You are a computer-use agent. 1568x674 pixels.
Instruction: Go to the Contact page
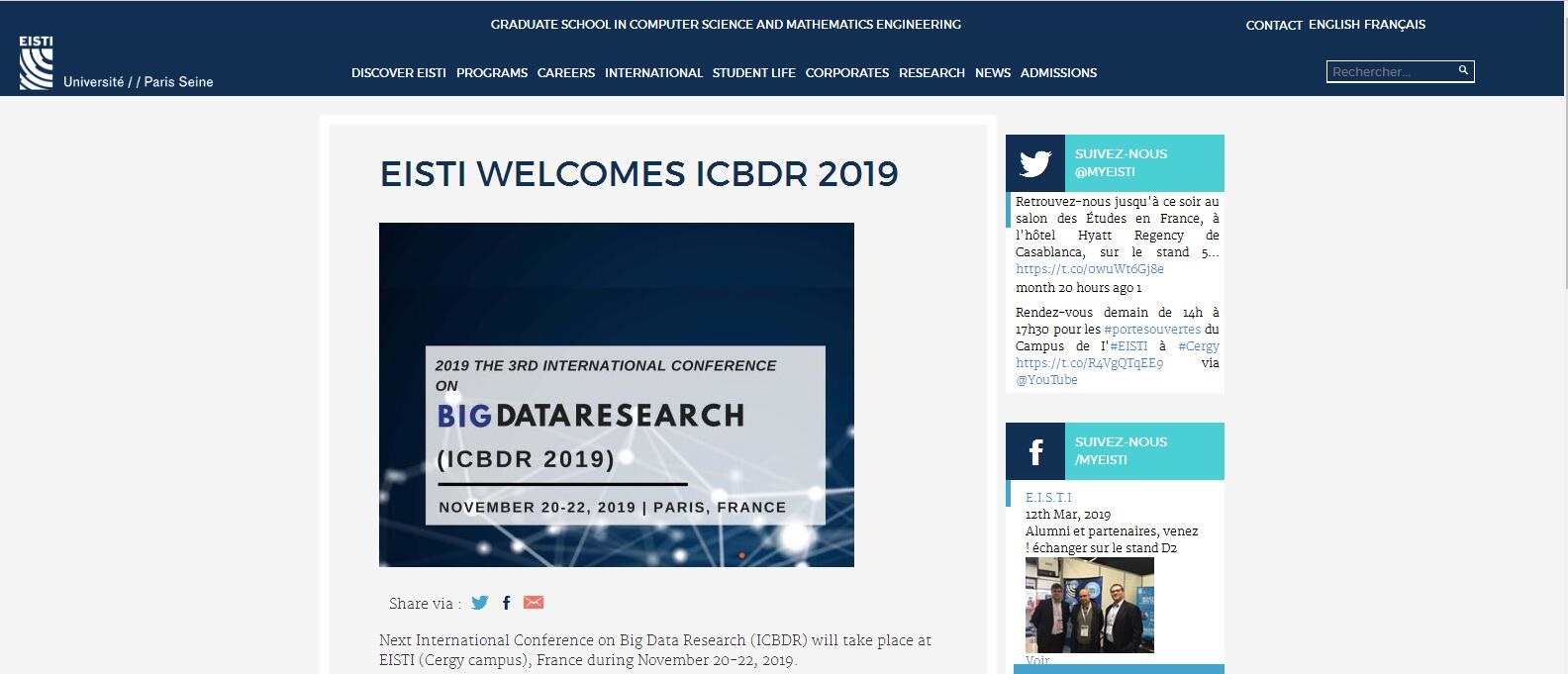click(1274, 26)
